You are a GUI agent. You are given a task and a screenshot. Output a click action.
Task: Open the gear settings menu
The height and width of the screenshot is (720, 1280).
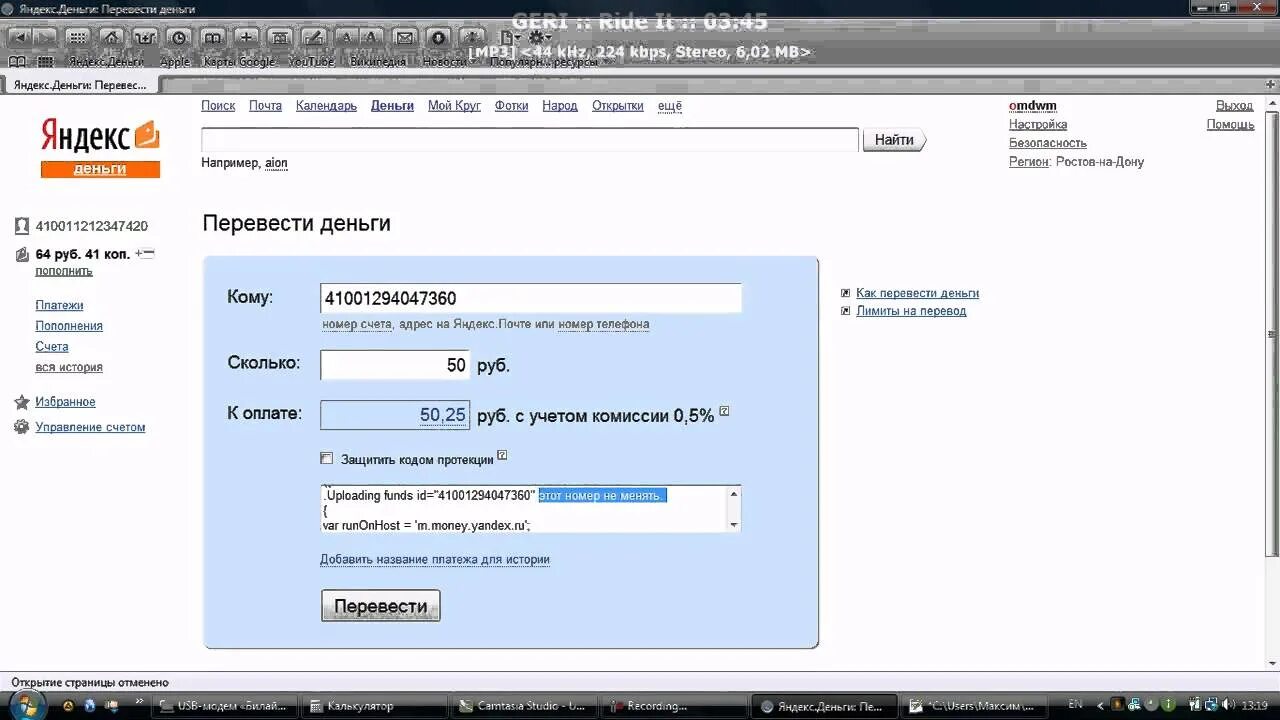click(538, 37)
